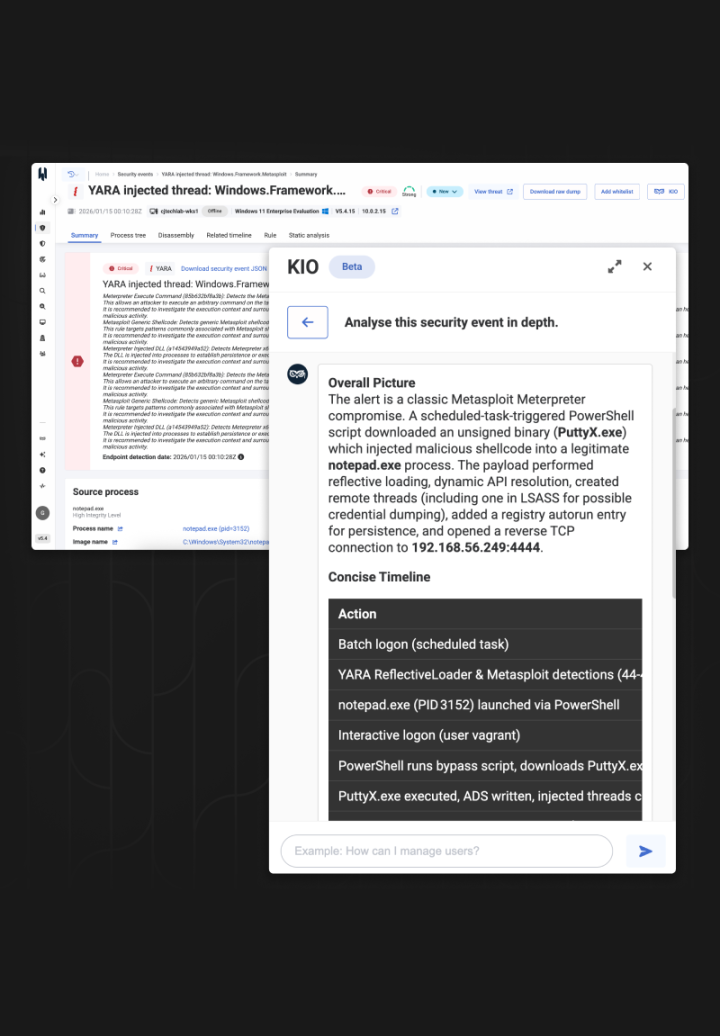Go back using the KIO arrow button
Screen dimensions: 720x1036
coord(307,322)
